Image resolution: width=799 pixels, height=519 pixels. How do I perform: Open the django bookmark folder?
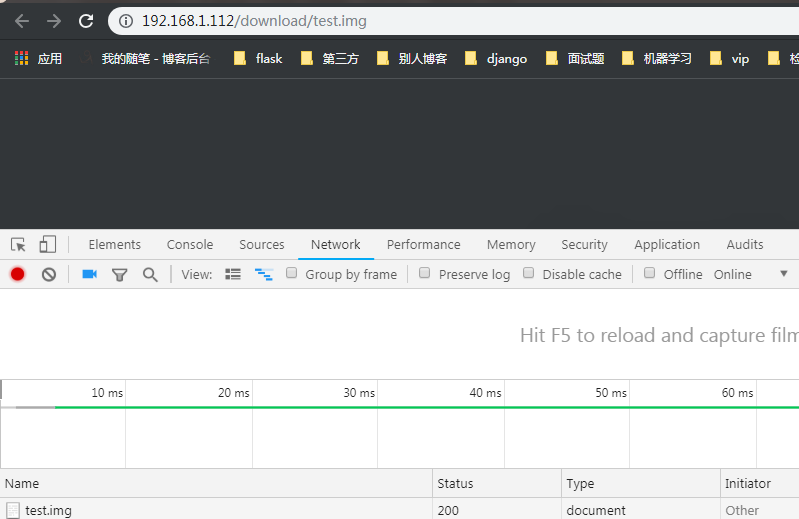click(496, 59)
